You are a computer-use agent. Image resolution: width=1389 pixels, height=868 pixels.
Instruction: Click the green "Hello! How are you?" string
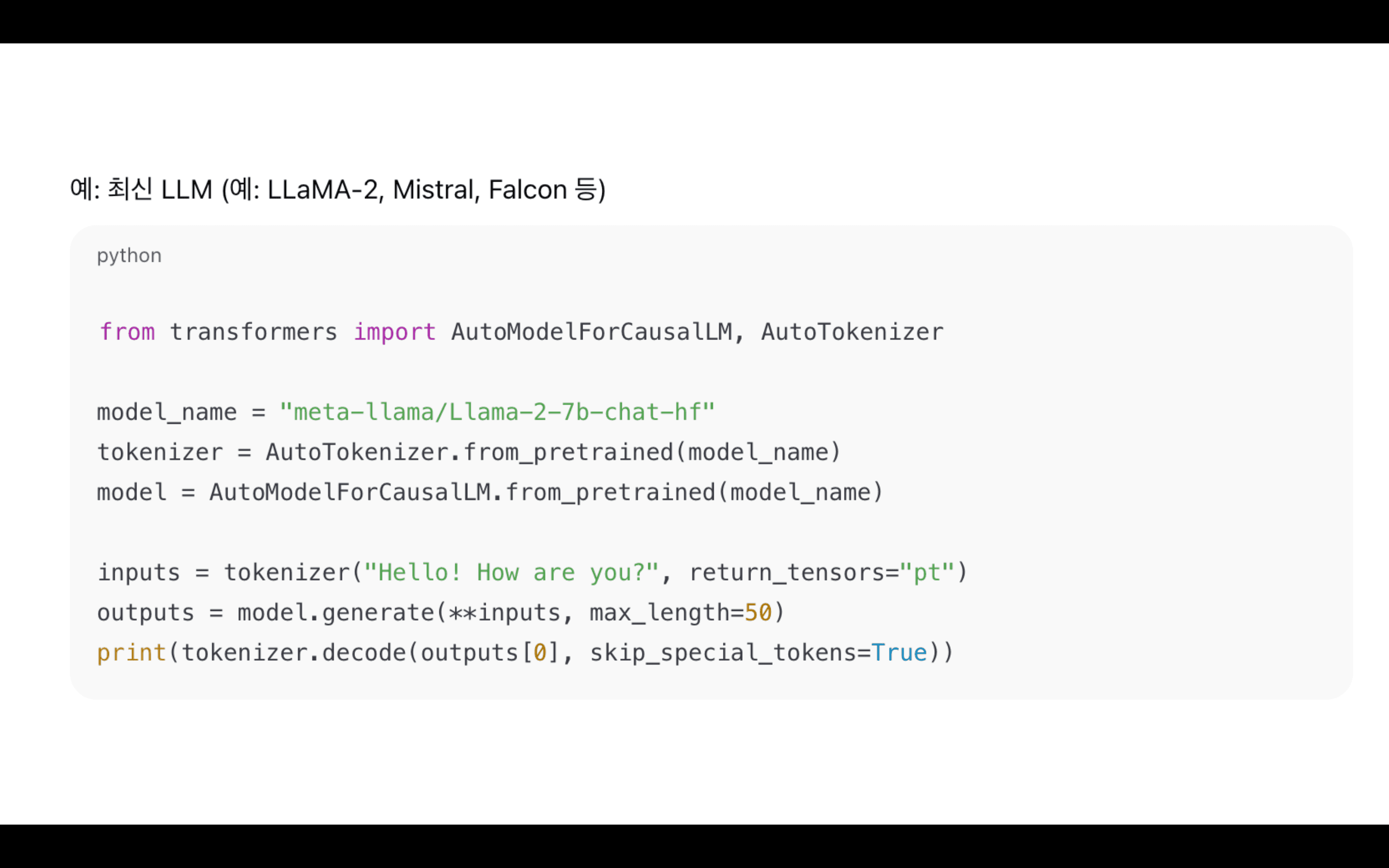[511, 572]
